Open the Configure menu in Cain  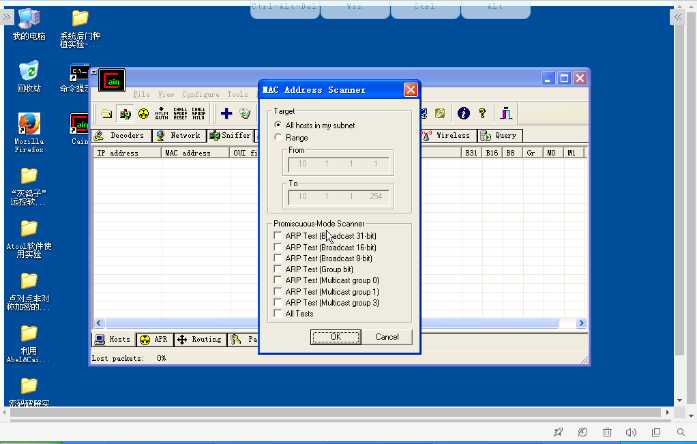[x=200, y=94]
